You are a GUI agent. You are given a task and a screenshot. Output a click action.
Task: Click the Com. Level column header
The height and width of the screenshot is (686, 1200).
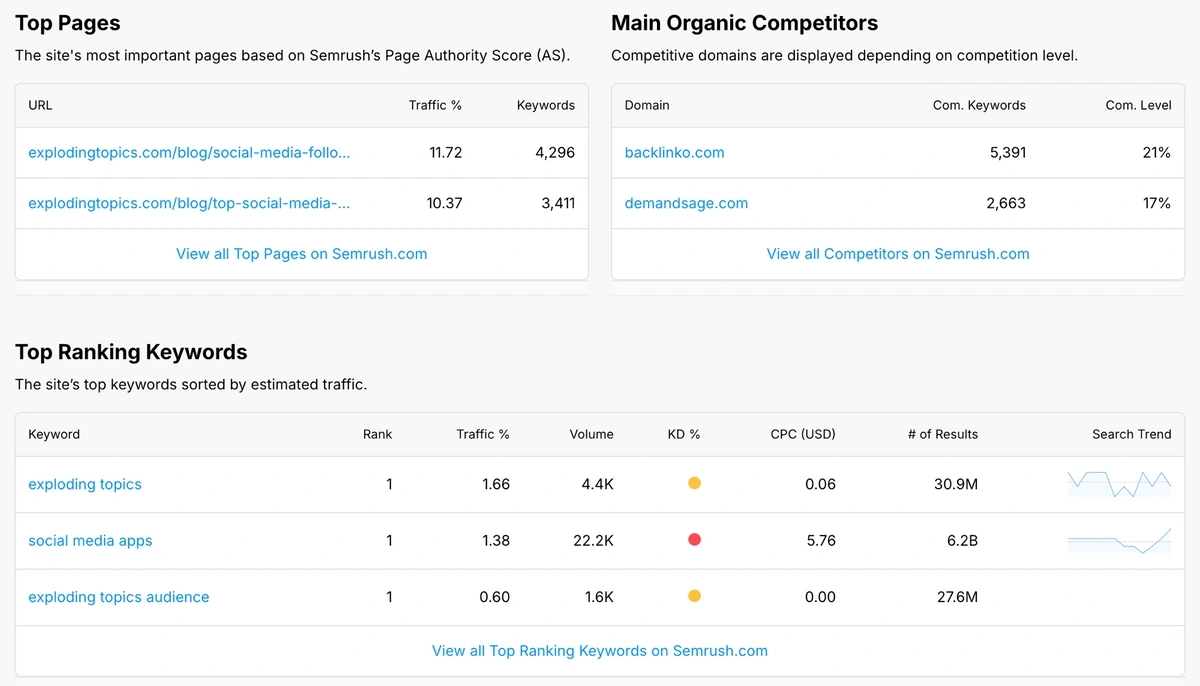[1138, 105]
